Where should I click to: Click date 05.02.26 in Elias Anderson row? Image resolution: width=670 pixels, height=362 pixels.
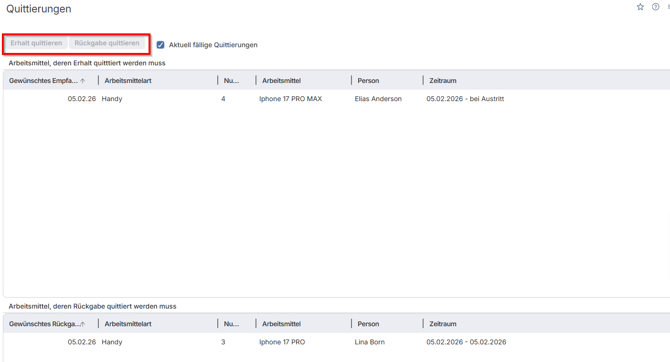point(82,99)
